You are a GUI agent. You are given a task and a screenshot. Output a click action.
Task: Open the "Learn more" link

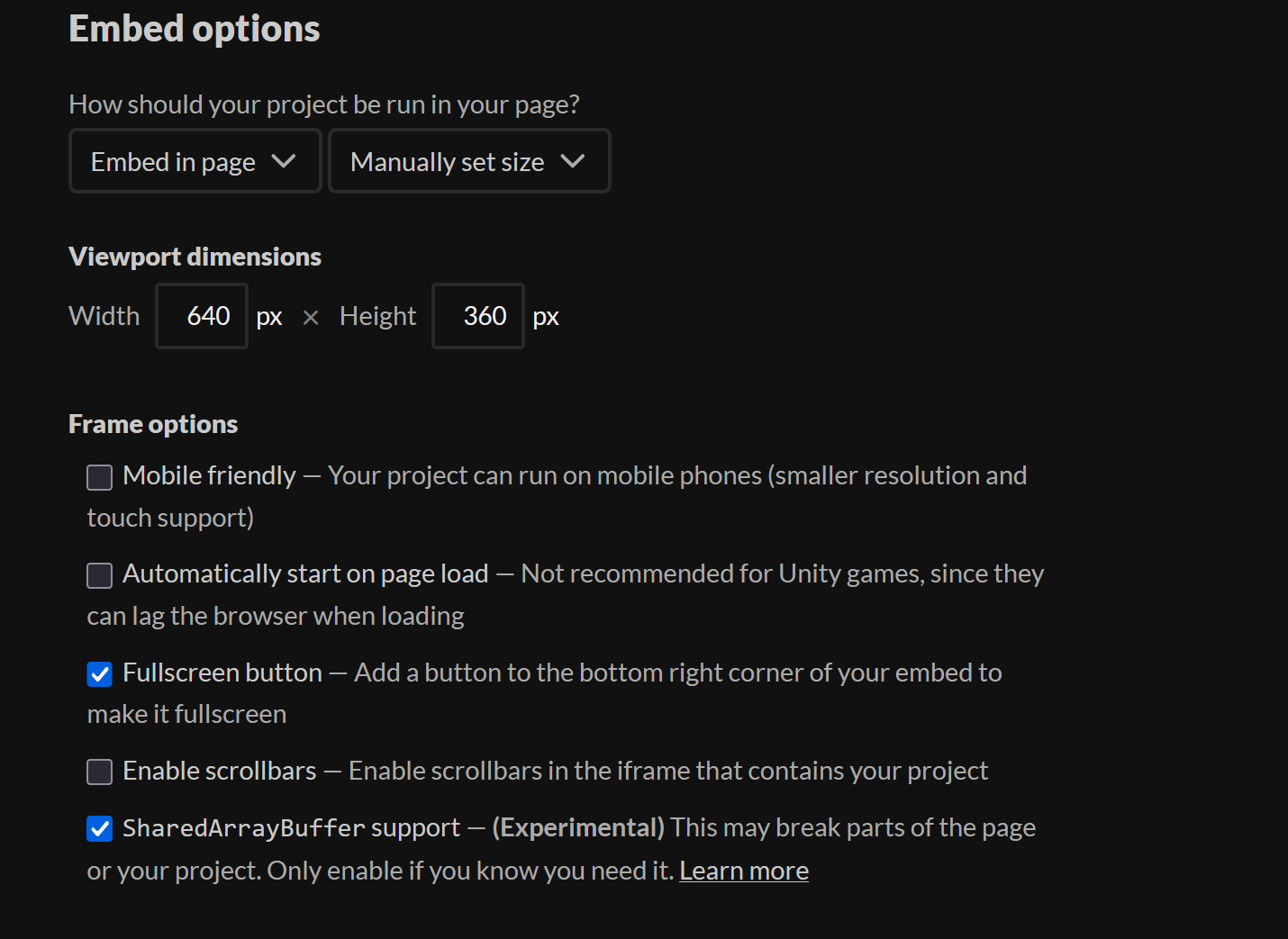743,871
